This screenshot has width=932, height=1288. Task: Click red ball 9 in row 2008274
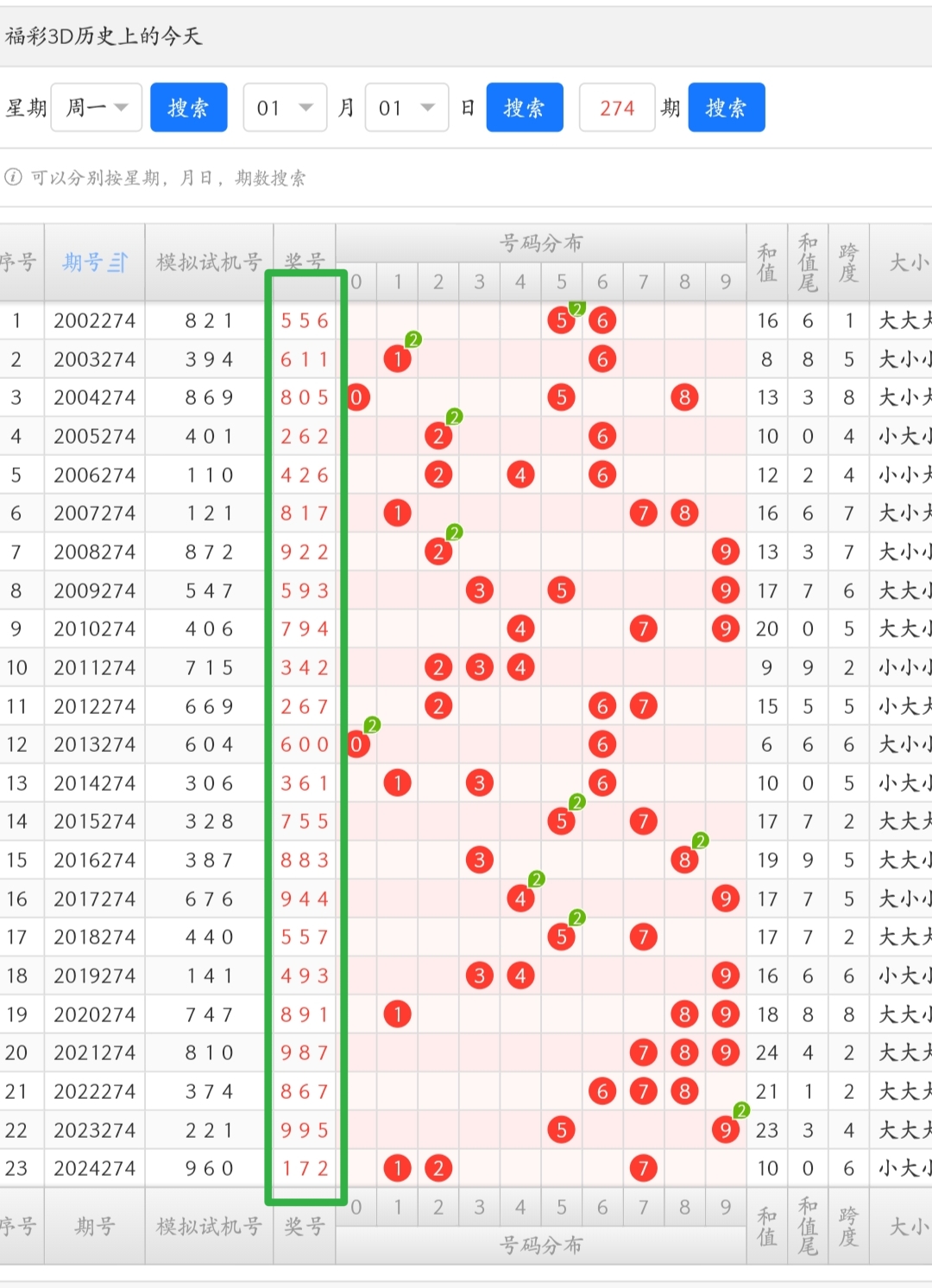[726, 552]
